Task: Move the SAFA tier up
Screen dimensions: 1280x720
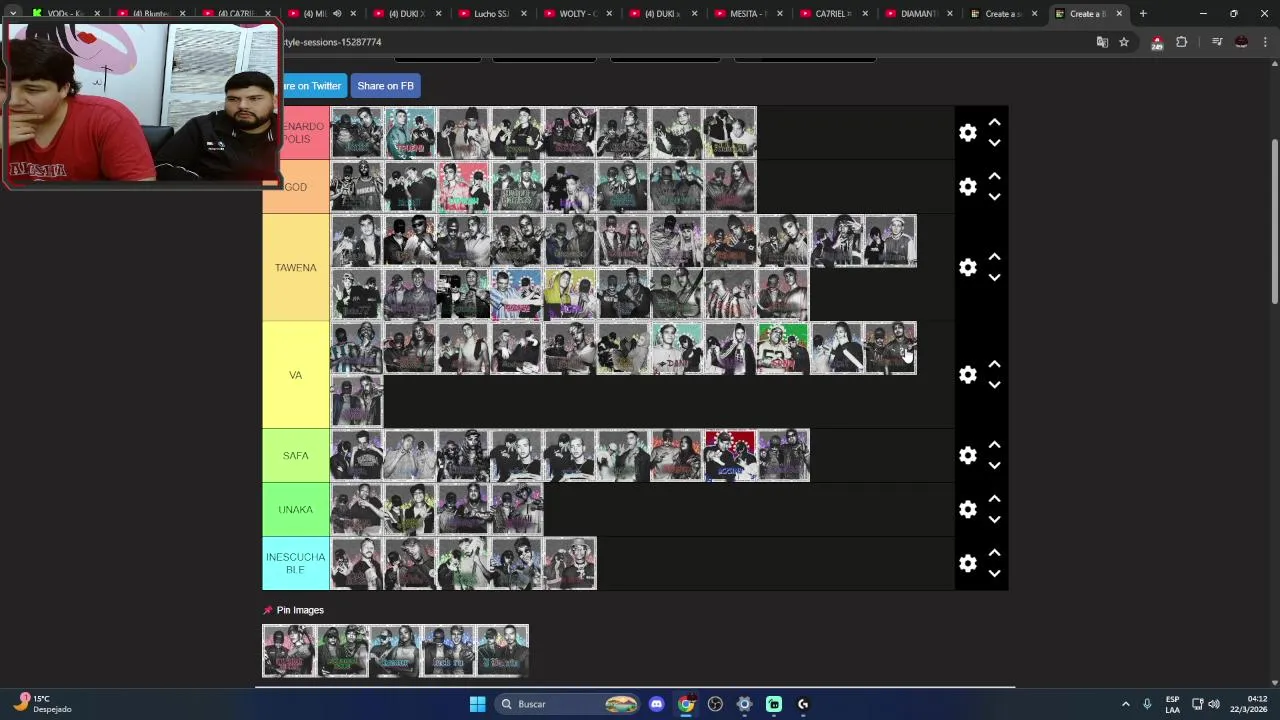Action: (994, 444)
